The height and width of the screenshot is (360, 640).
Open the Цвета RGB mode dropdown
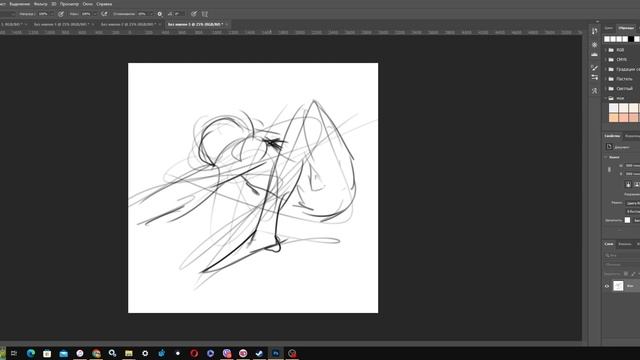[633, 203]
